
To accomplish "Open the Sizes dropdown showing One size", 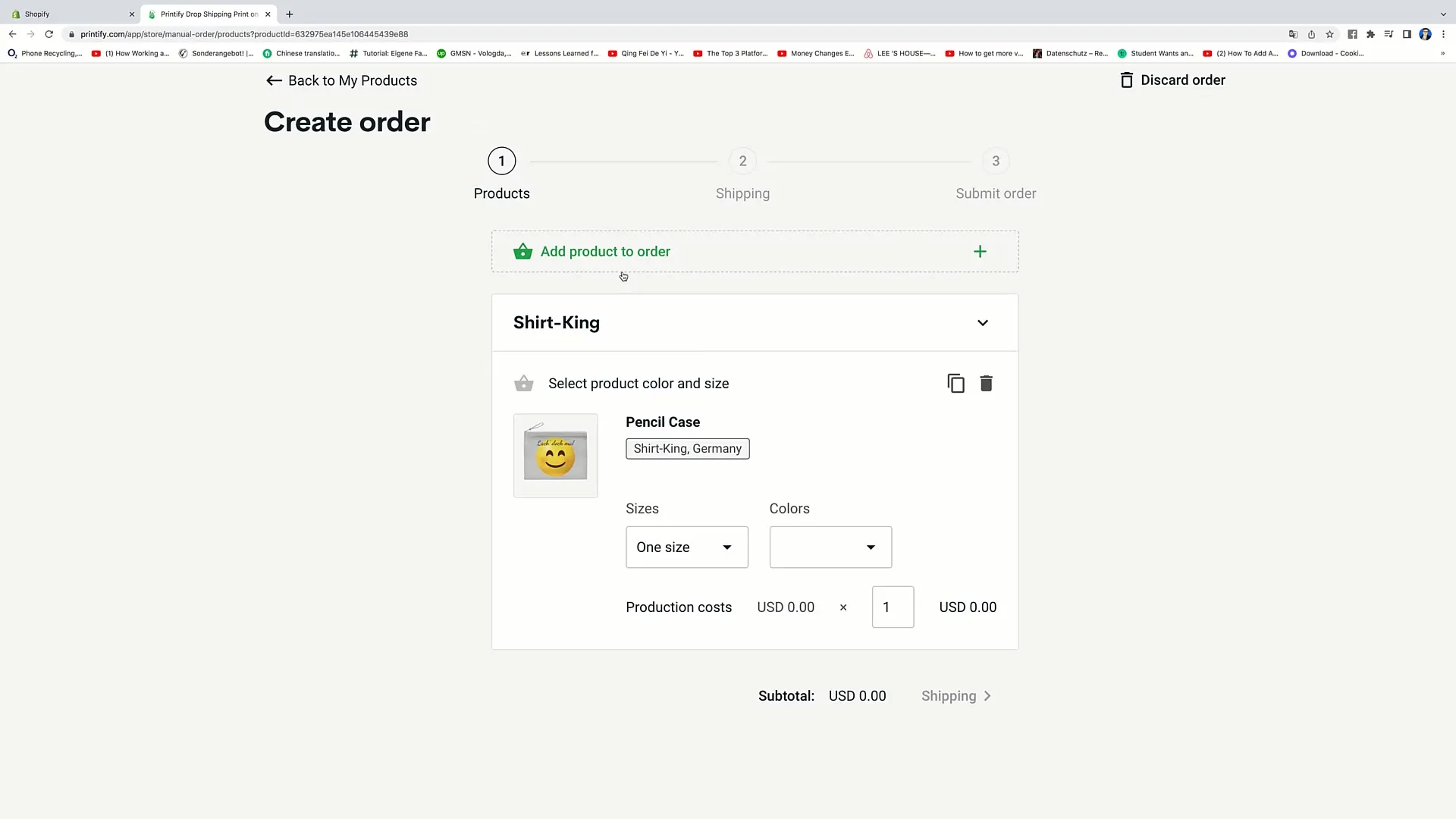I will [x=686, y=547].
